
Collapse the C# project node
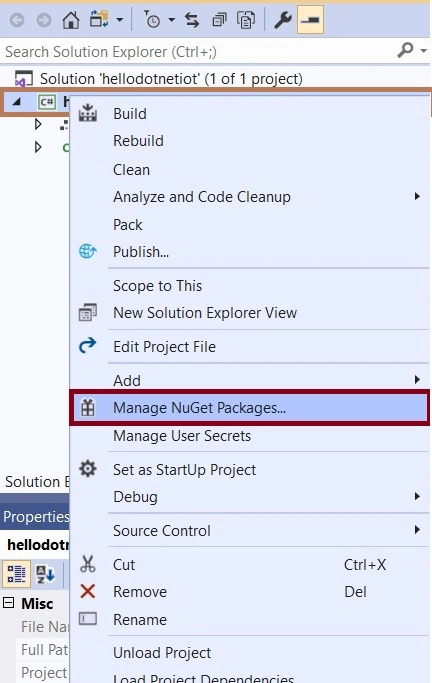pyautogui.click(x=17, y=102)
